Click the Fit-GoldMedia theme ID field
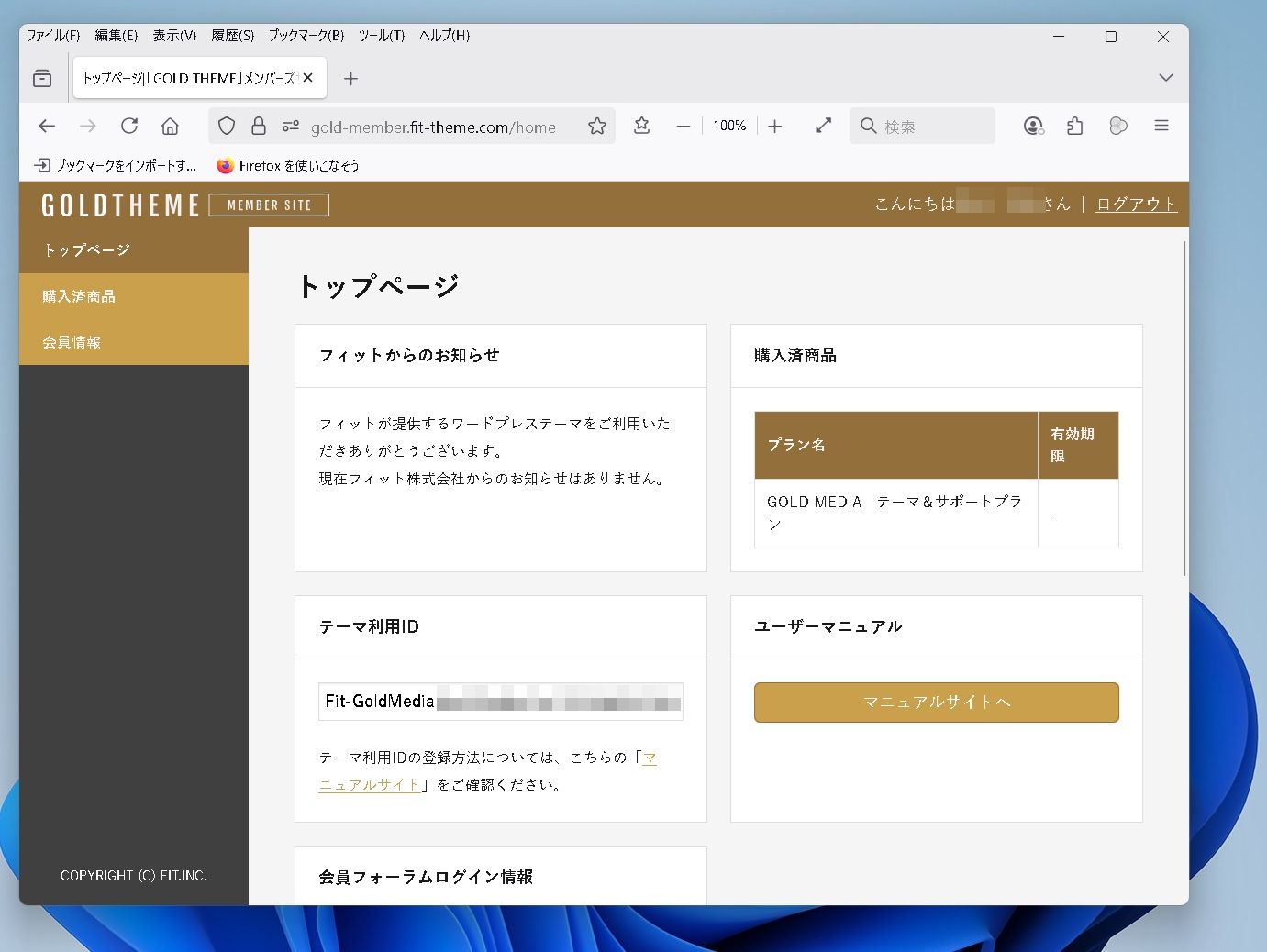 tap(501, 702)
